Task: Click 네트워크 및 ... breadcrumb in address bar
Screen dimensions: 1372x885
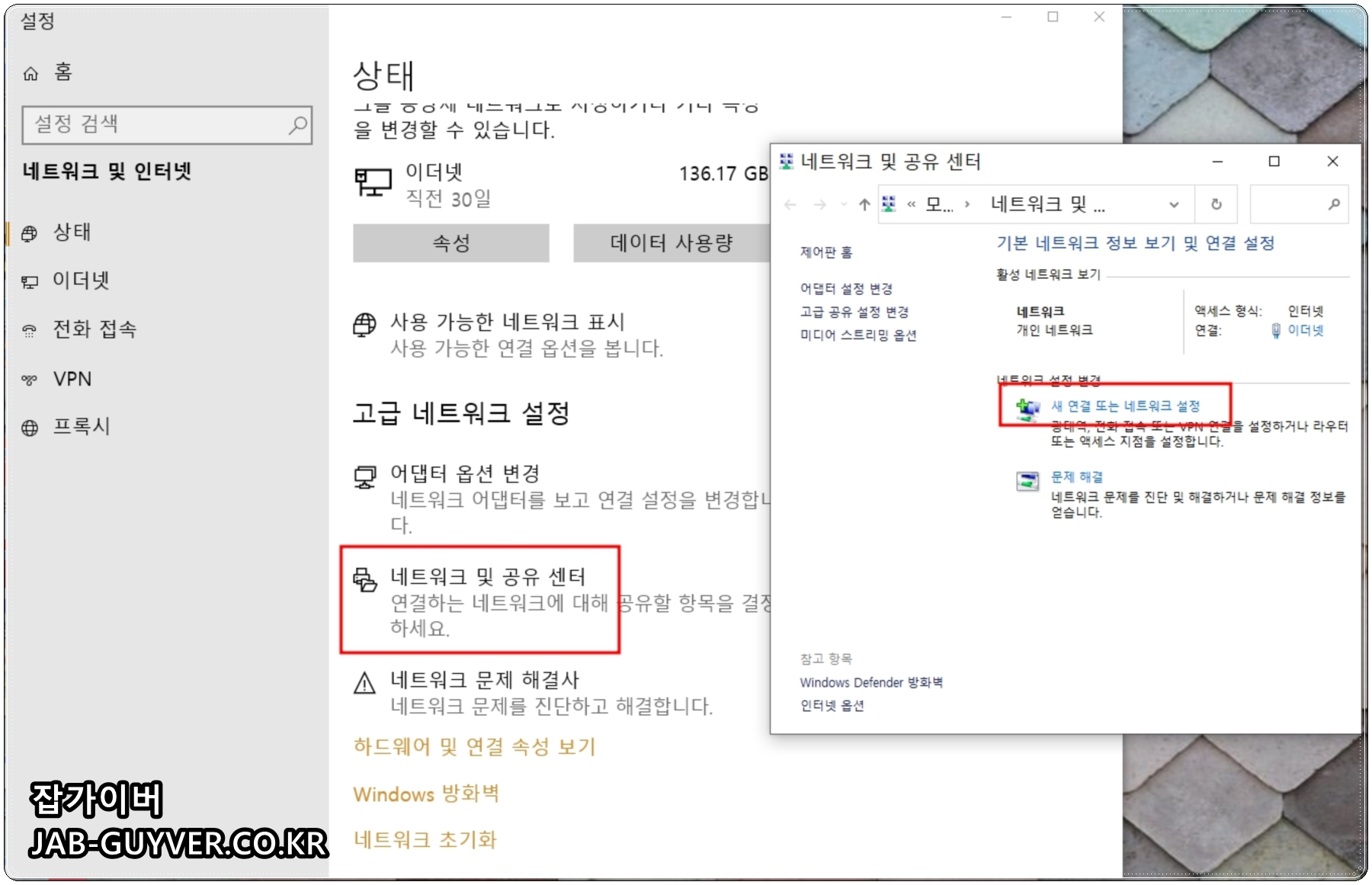Action: 1048,204
